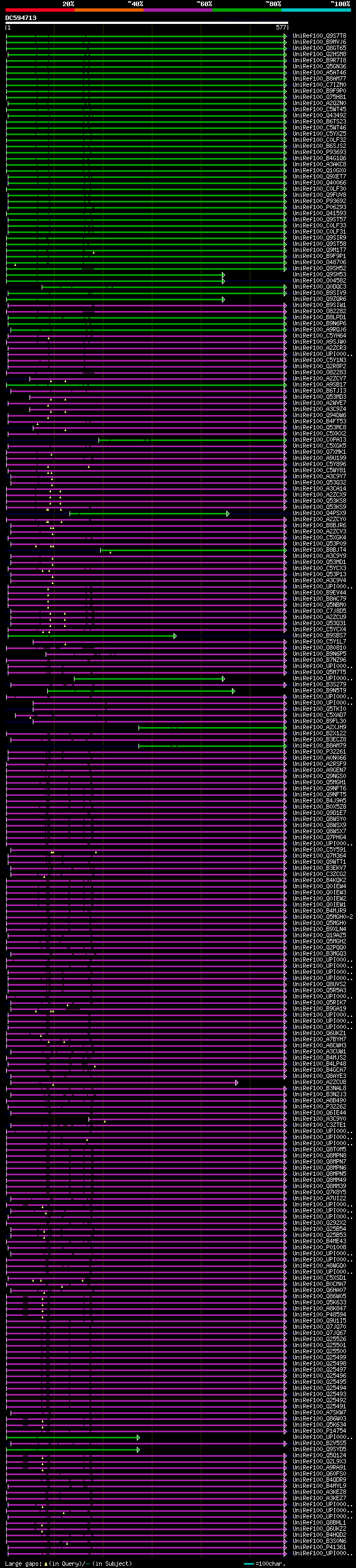Select hit UniRef100_Q9NFT6
356x1568 pixels.
tap(319, 788)
